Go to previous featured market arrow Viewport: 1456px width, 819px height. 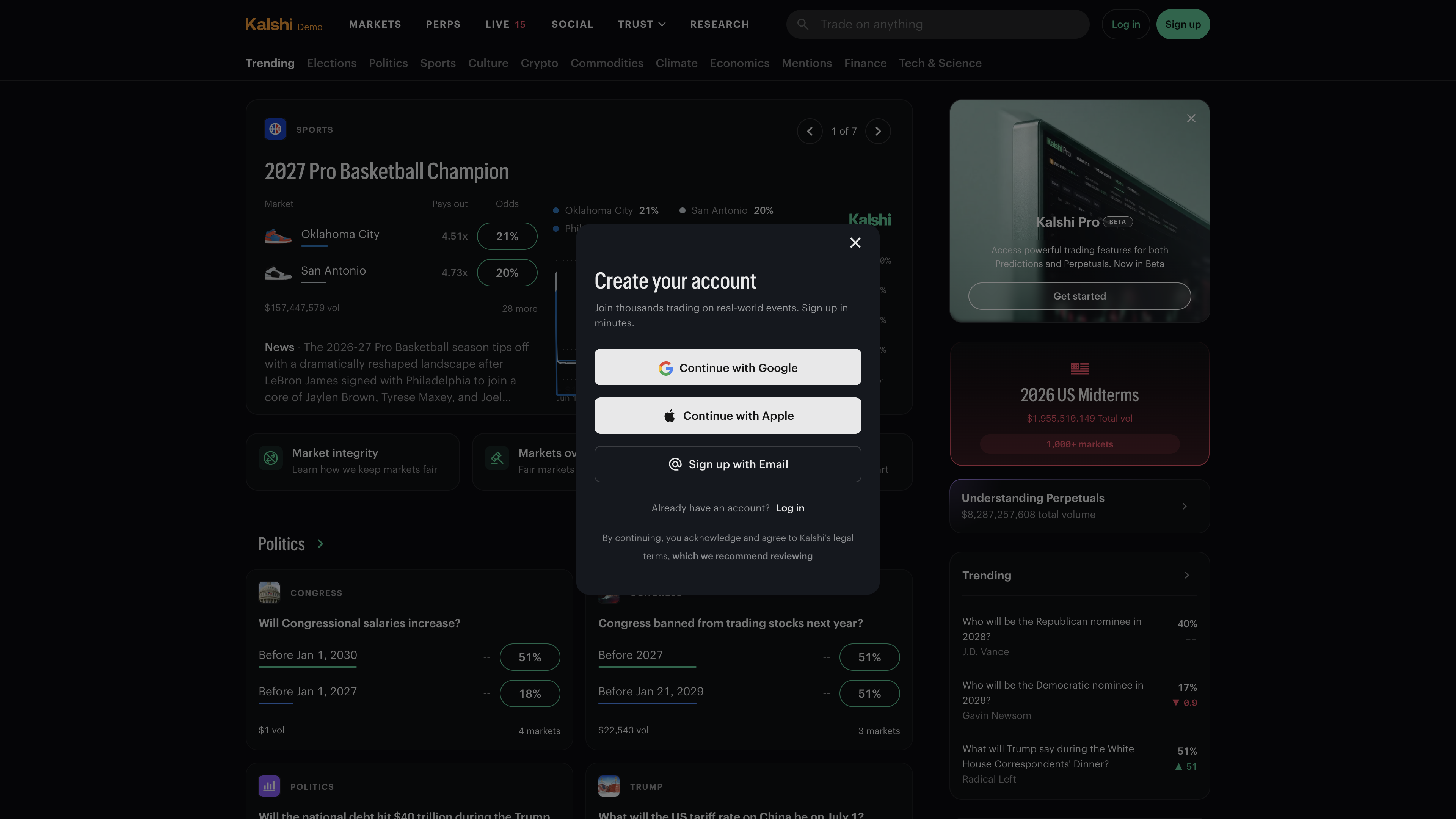coord(810,131)
